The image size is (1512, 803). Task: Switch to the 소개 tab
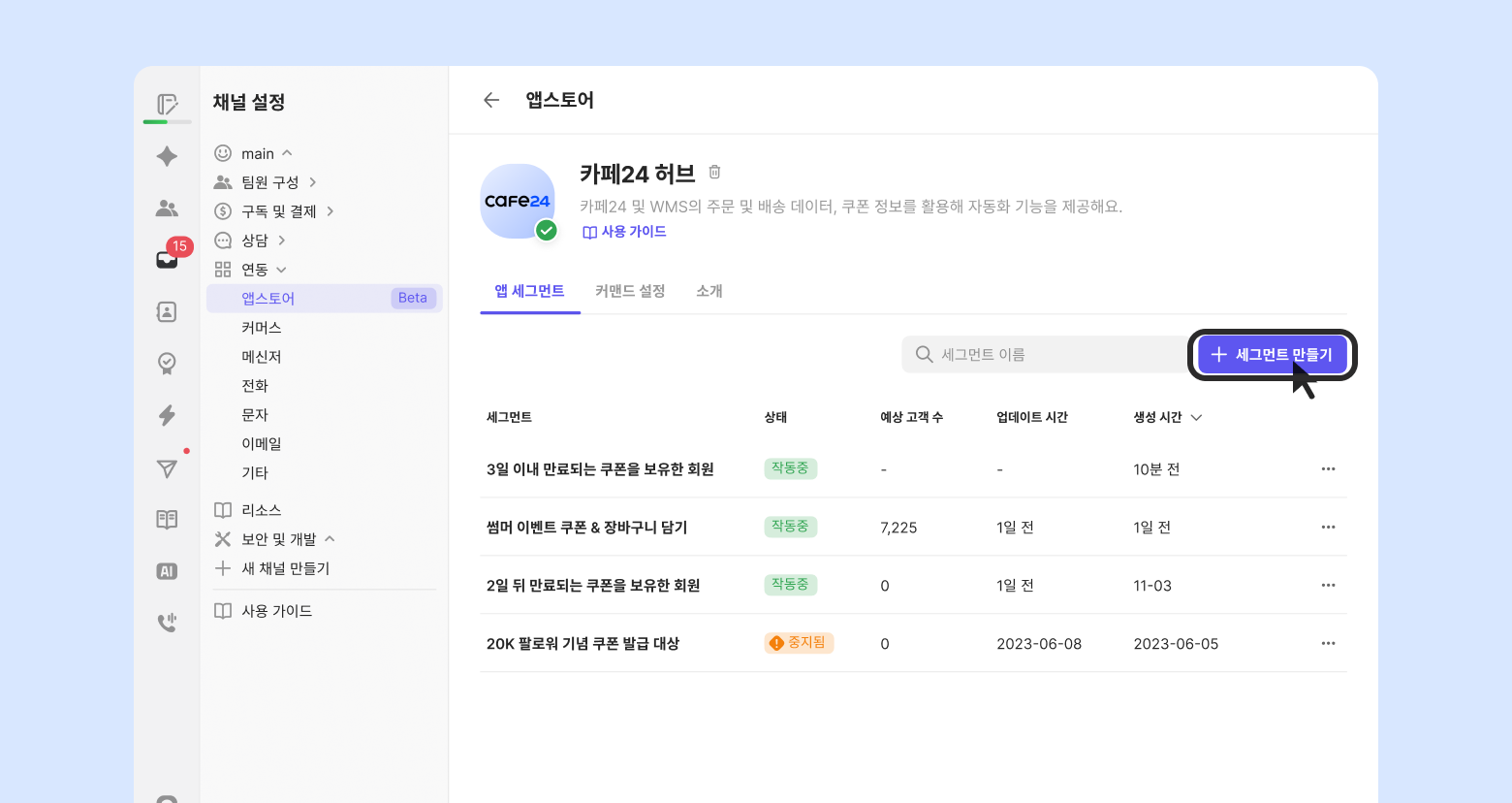click(709, 291)
